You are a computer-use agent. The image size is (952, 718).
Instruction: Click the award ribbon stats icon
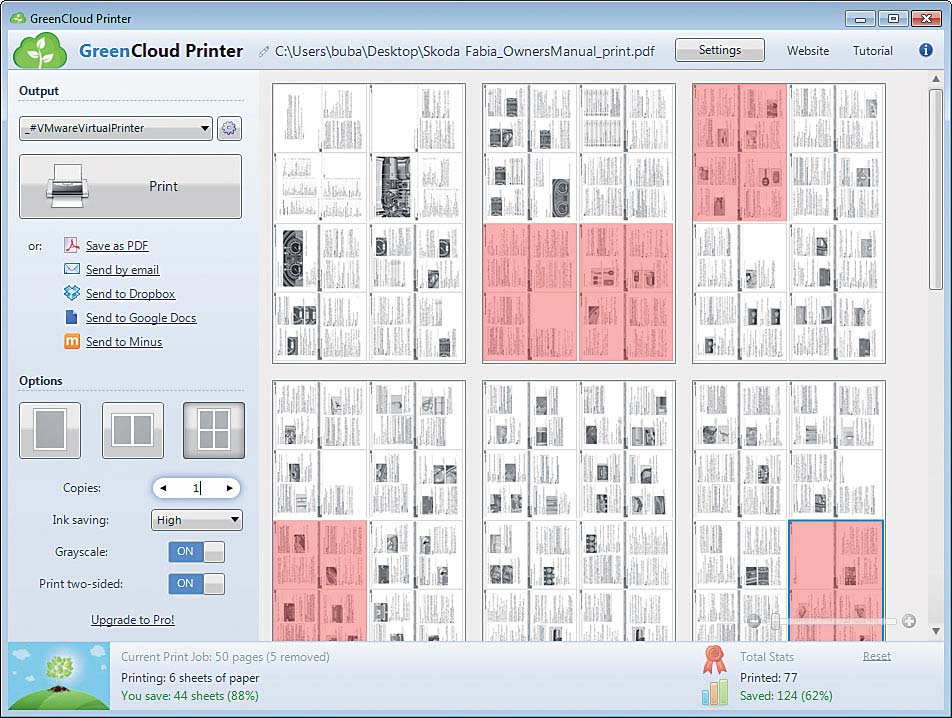point(715,660)
